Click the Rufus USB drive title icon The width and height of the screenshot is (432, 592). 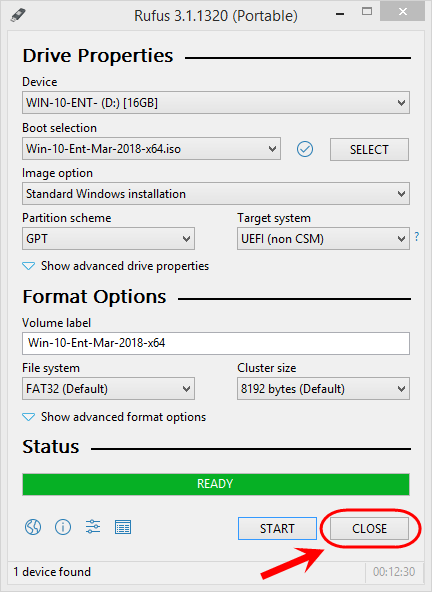point(18,15)
